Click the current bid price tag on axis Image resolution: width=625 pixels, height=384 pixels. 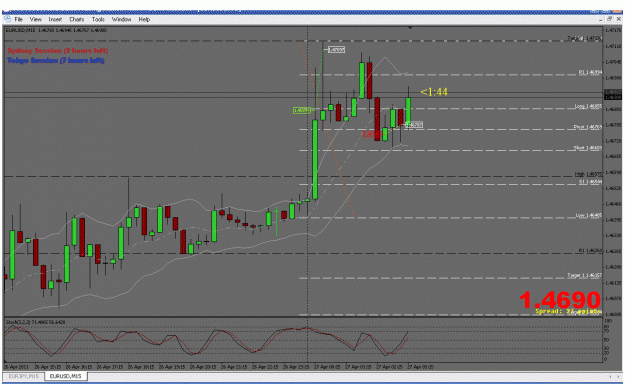click(x=613, y=97)
